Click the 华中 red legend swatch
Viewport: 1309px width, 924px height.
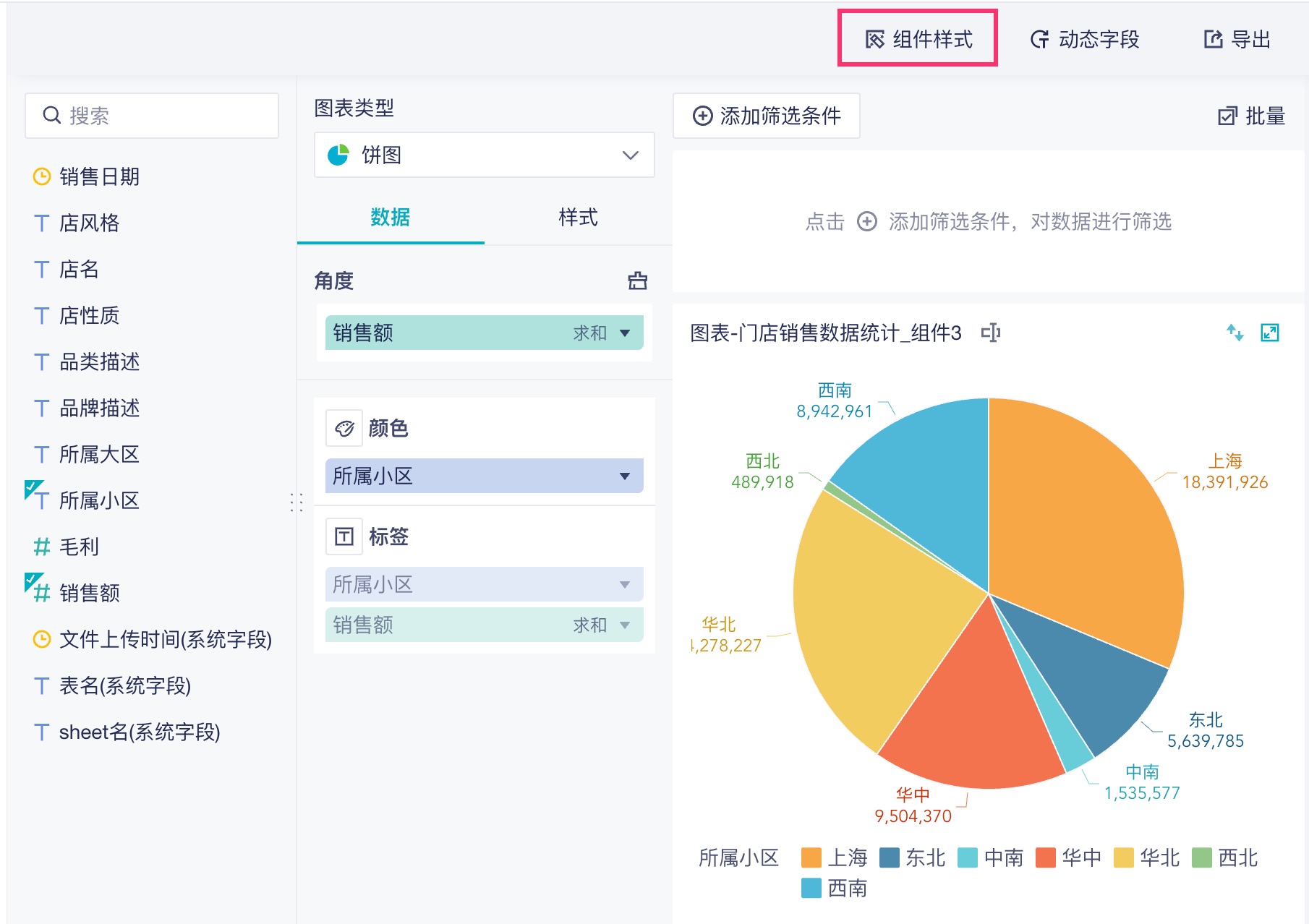click(x=1046, y=857)
